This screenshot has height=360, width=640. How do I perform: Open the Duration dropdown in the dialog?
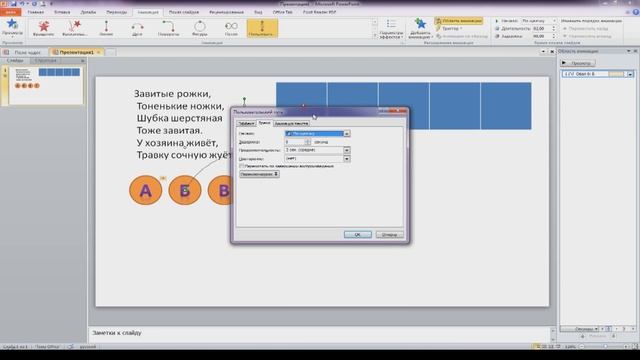347,150
